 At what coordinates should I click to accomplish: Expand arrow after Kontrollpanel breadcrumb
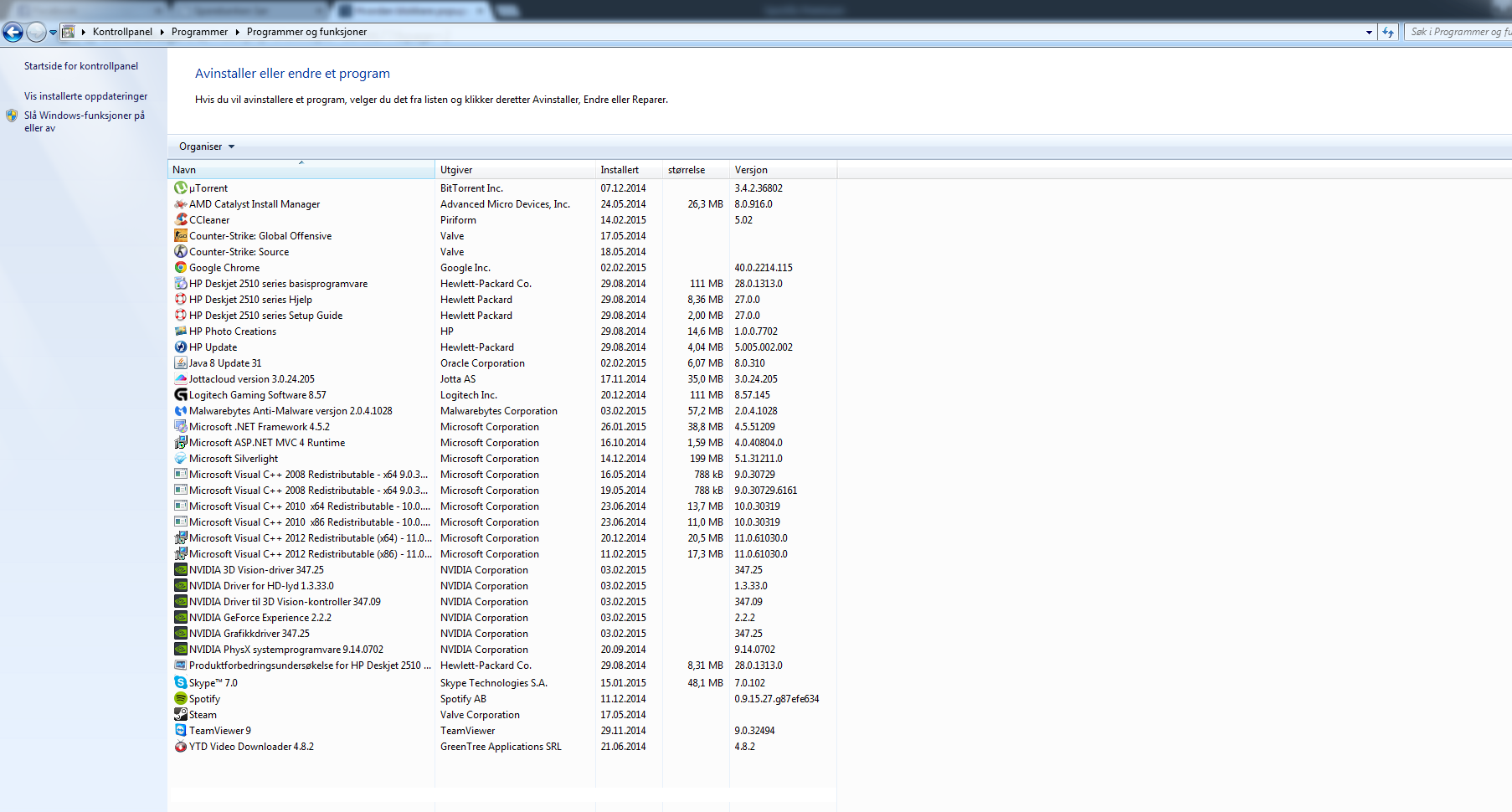(162, 32)
